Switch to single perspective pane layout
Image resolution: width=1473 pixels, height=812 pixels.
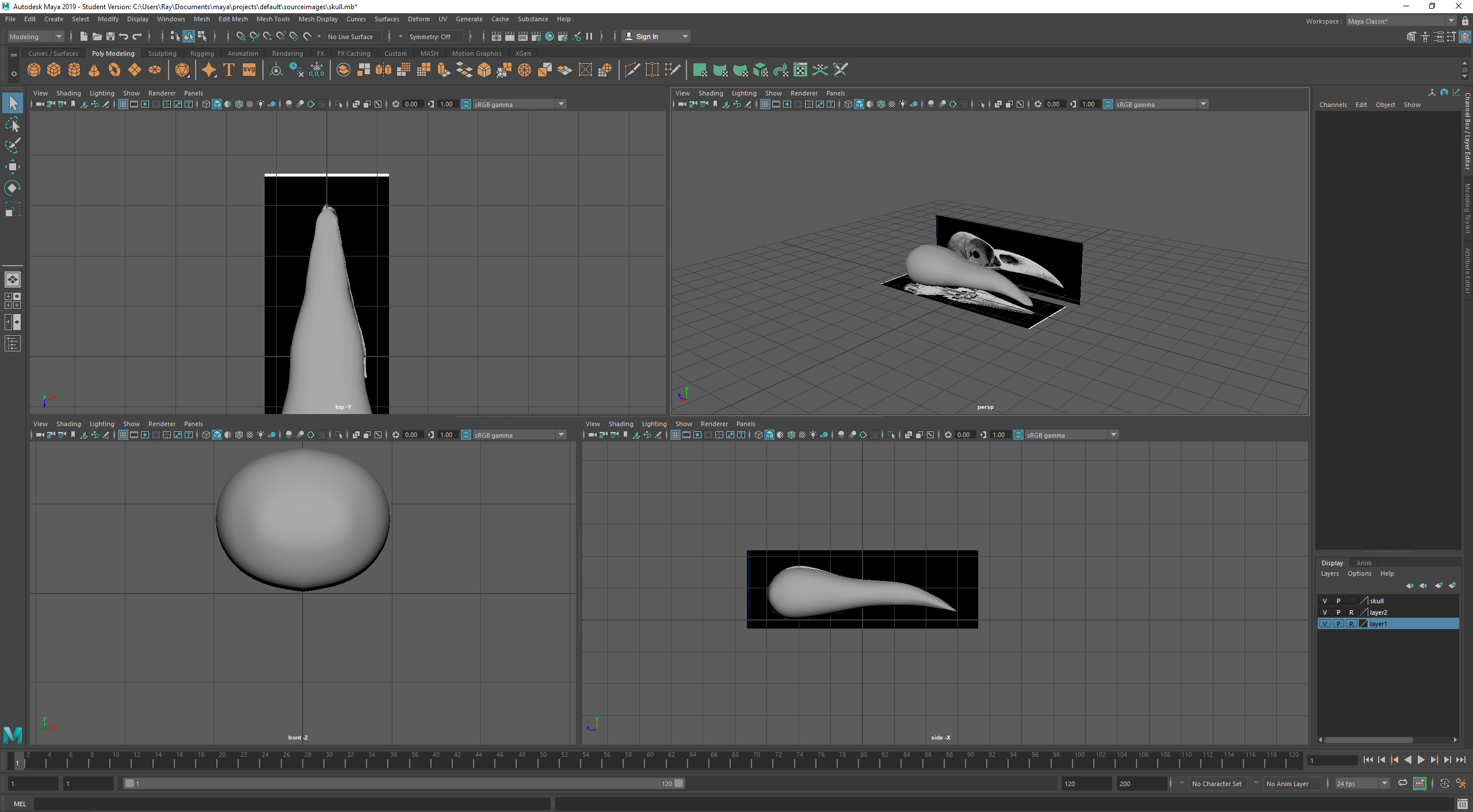click(13, 279)
